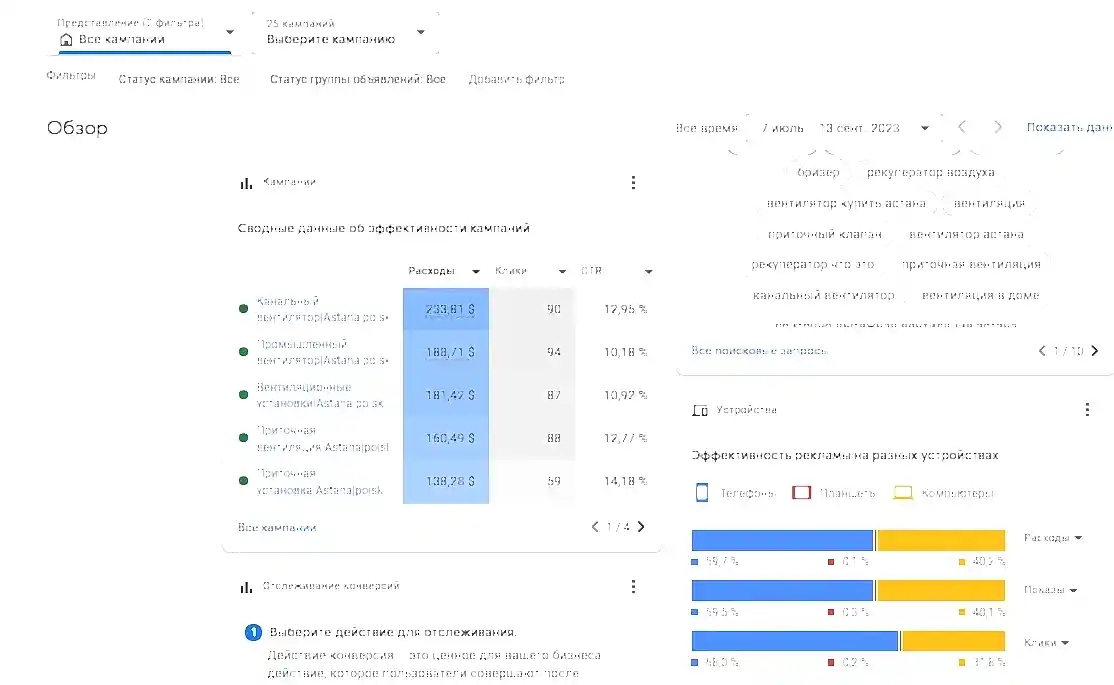The width and height of the screenshot is (1114, 685).
Task: Click blue bar segment in Расходы chart
Action: [782, 540]
